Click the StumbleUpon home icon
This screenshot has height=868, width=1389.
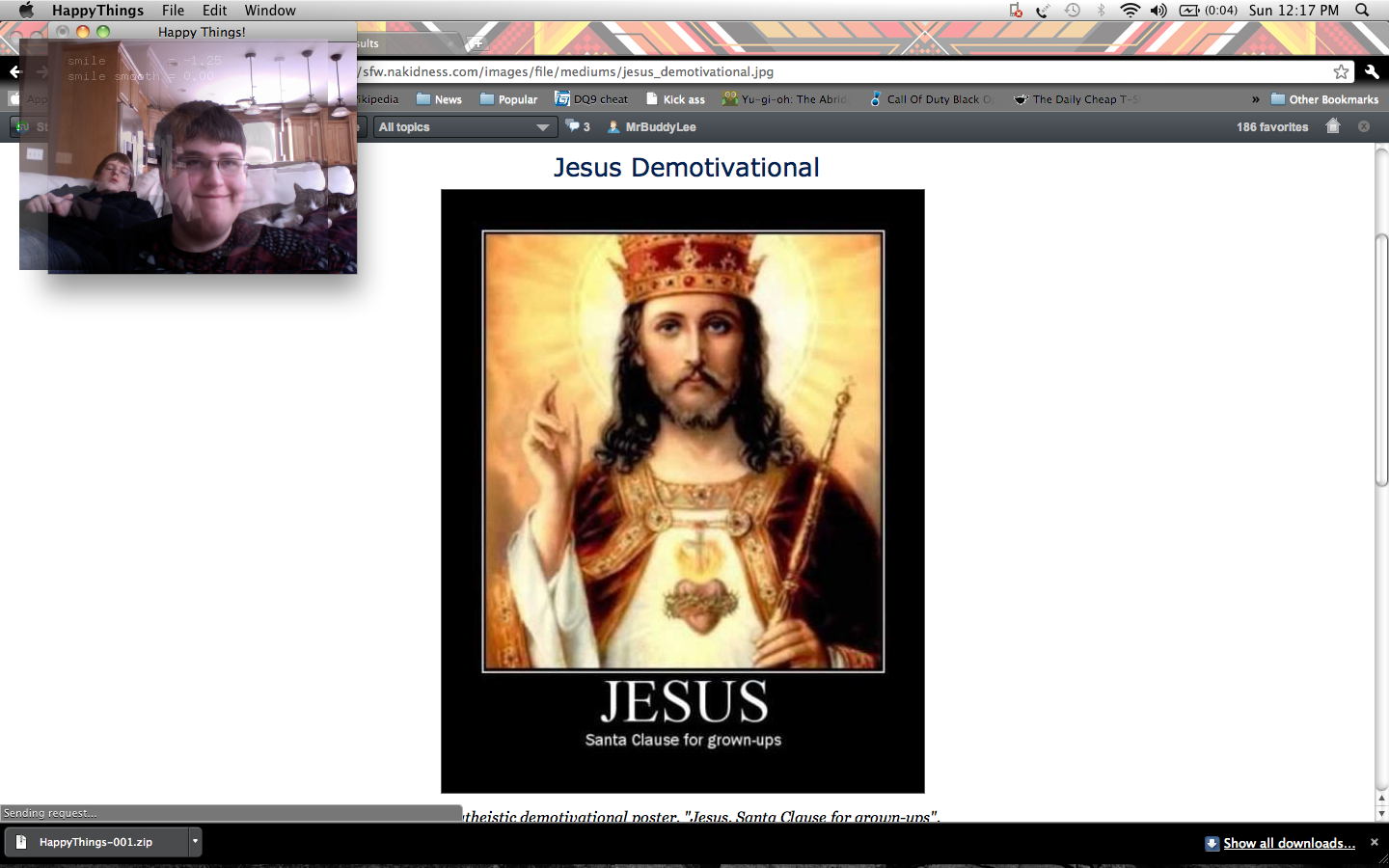pyautogui.click(x=1333, y=126)
